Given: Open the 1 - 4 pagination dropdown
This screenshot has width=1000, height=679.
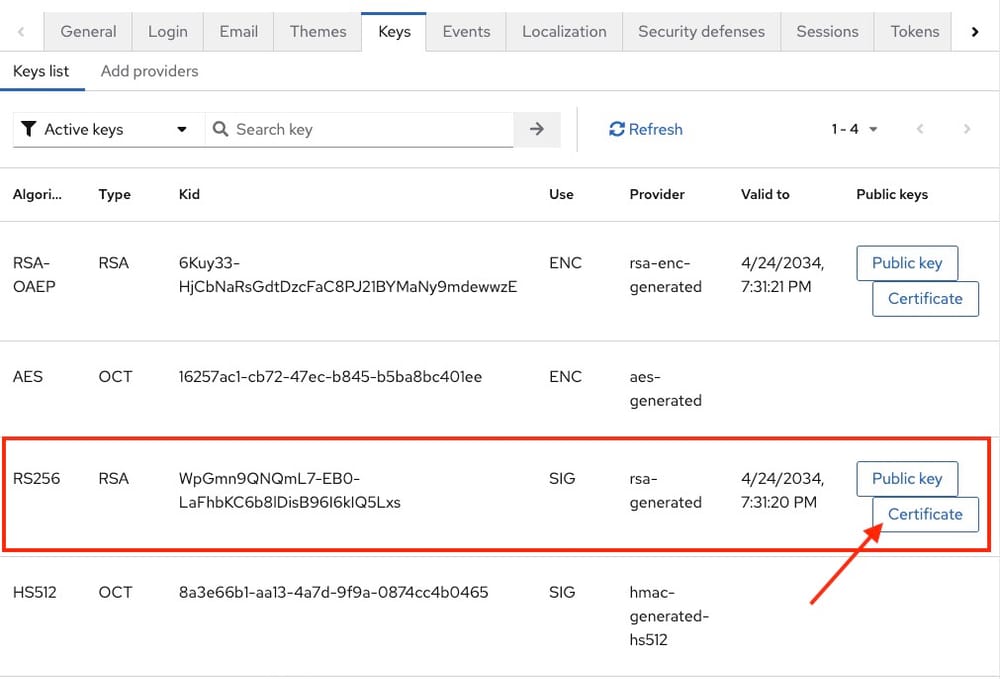Looking at the screenshot, I should 855,129.
